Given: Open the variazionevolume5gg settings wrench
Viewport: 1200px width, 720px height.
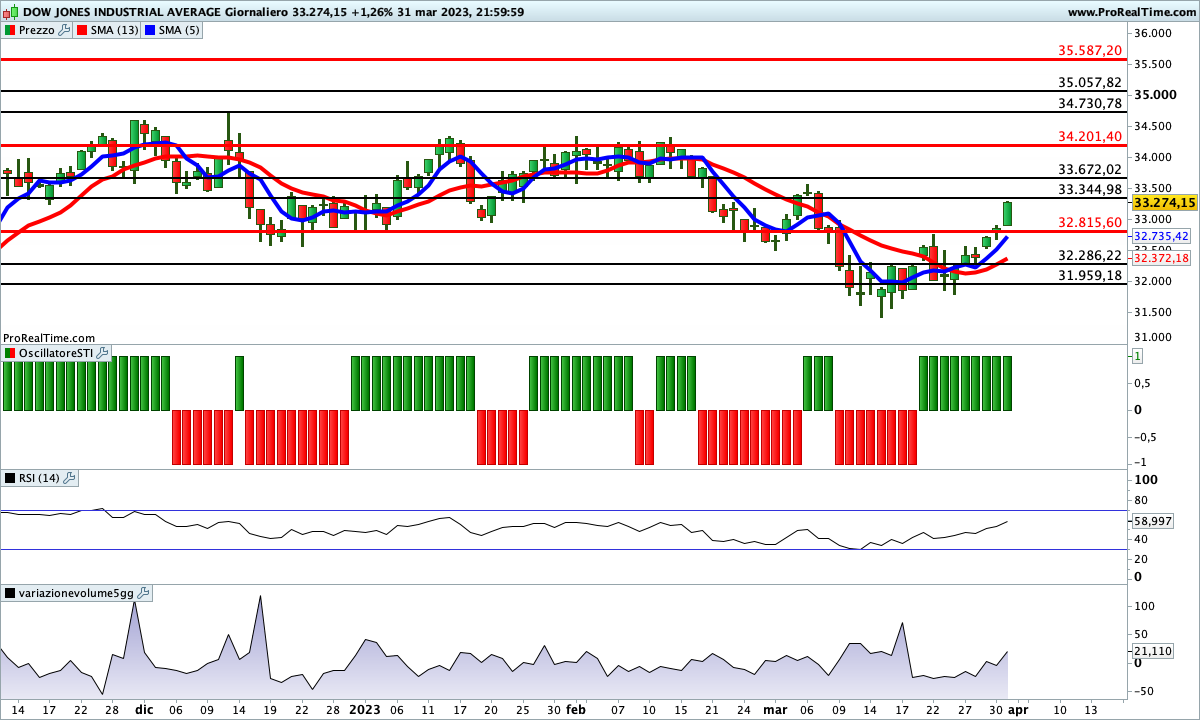Looking at the screenshot, I should tap(143, 593).
